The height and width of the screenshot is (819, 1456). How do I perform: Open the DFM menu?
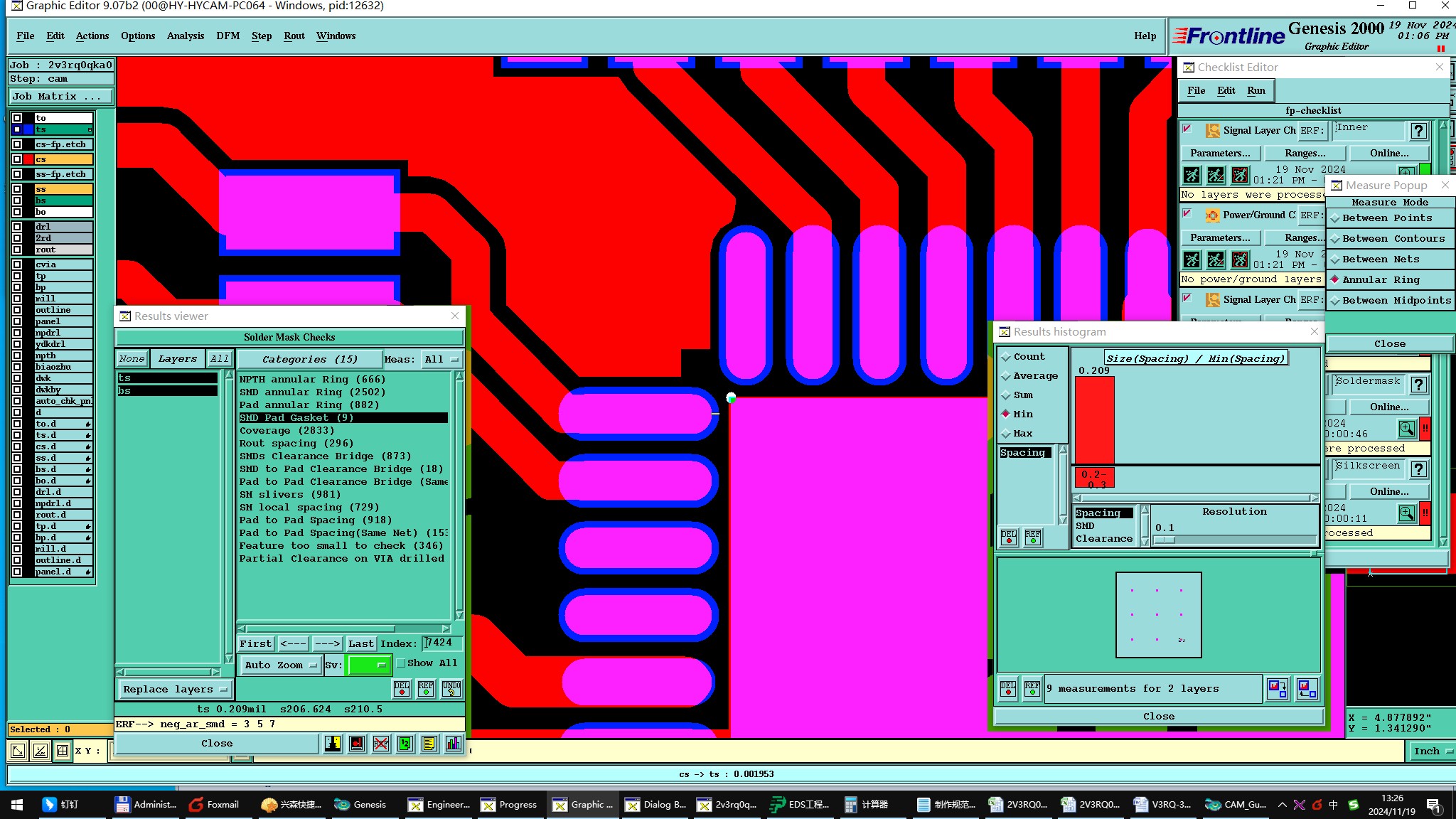pos(227,36)
